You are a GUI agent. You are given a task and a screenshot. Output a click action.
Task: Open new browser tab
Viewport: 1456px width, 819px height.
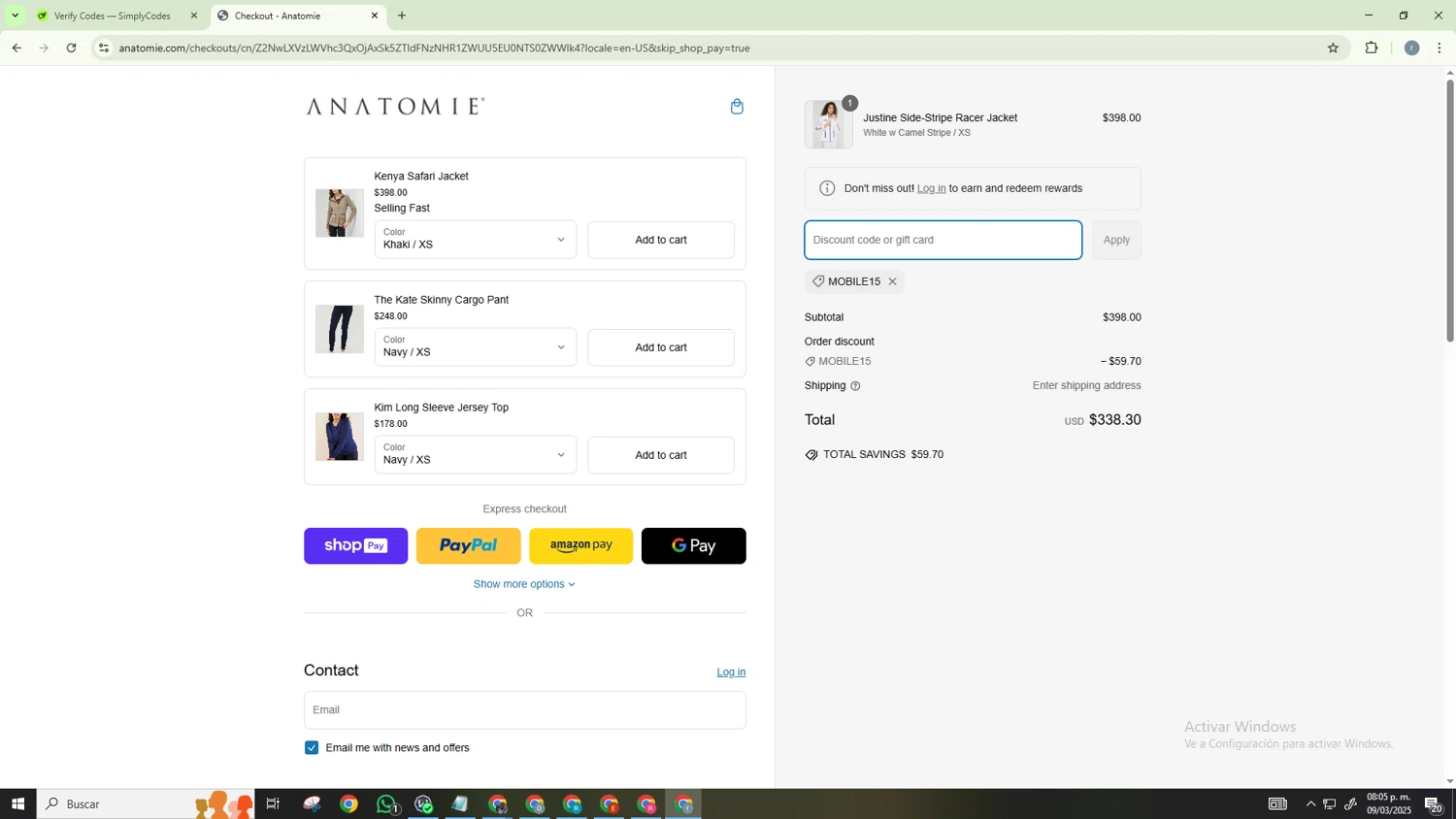402,16
